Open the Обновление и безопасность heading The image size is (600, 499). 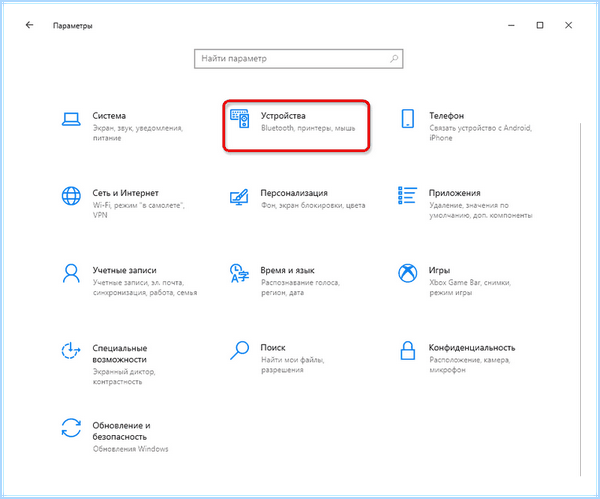121,431
